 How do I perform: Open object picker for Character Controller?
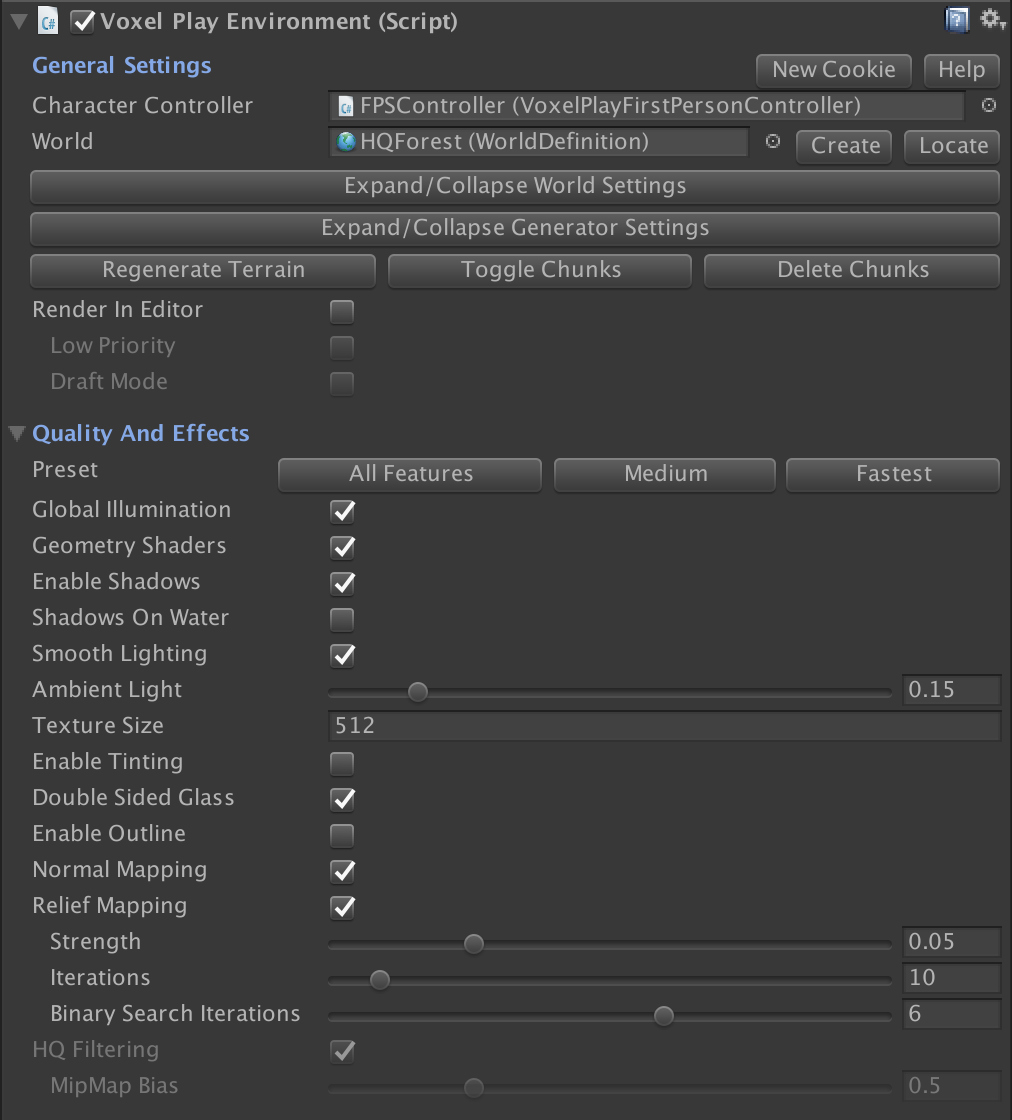click(x=988, y=106)
